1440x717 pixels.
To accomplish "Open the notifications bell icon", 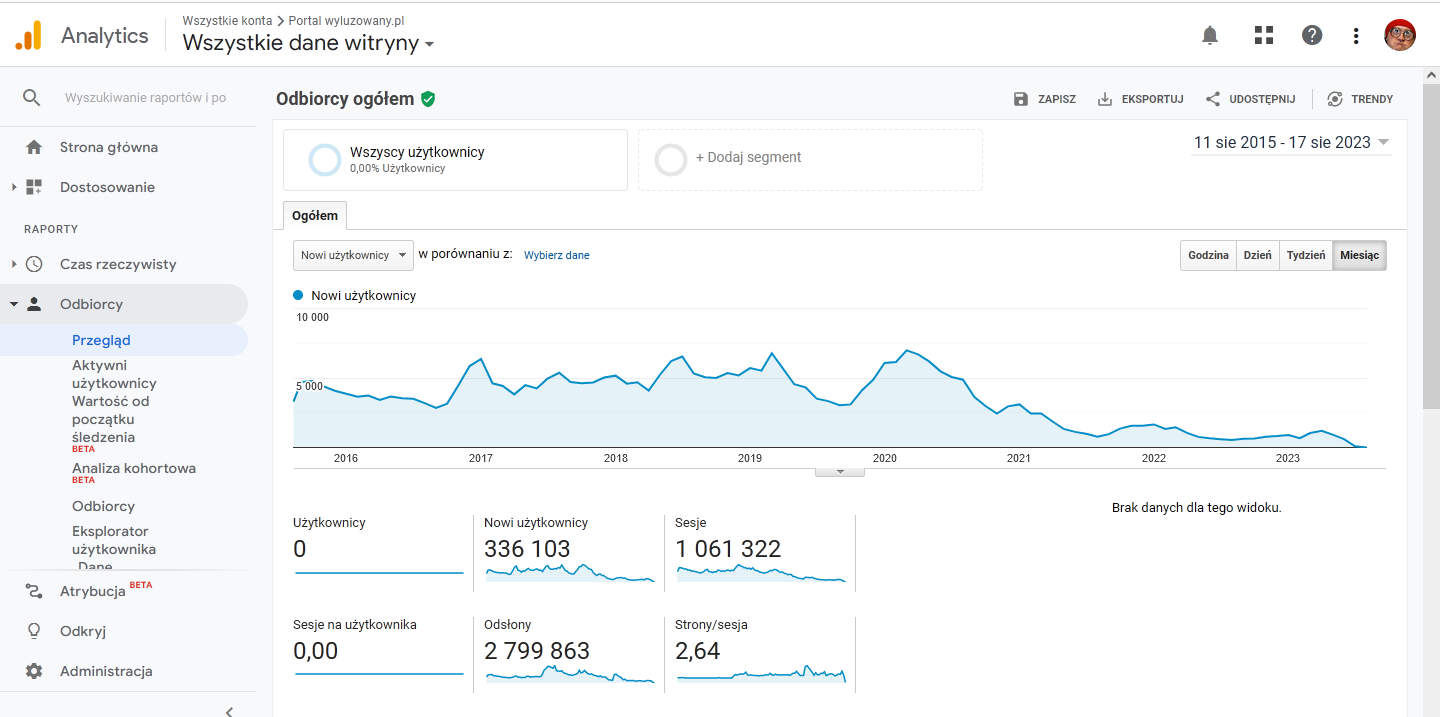I will pos(1210,36).
